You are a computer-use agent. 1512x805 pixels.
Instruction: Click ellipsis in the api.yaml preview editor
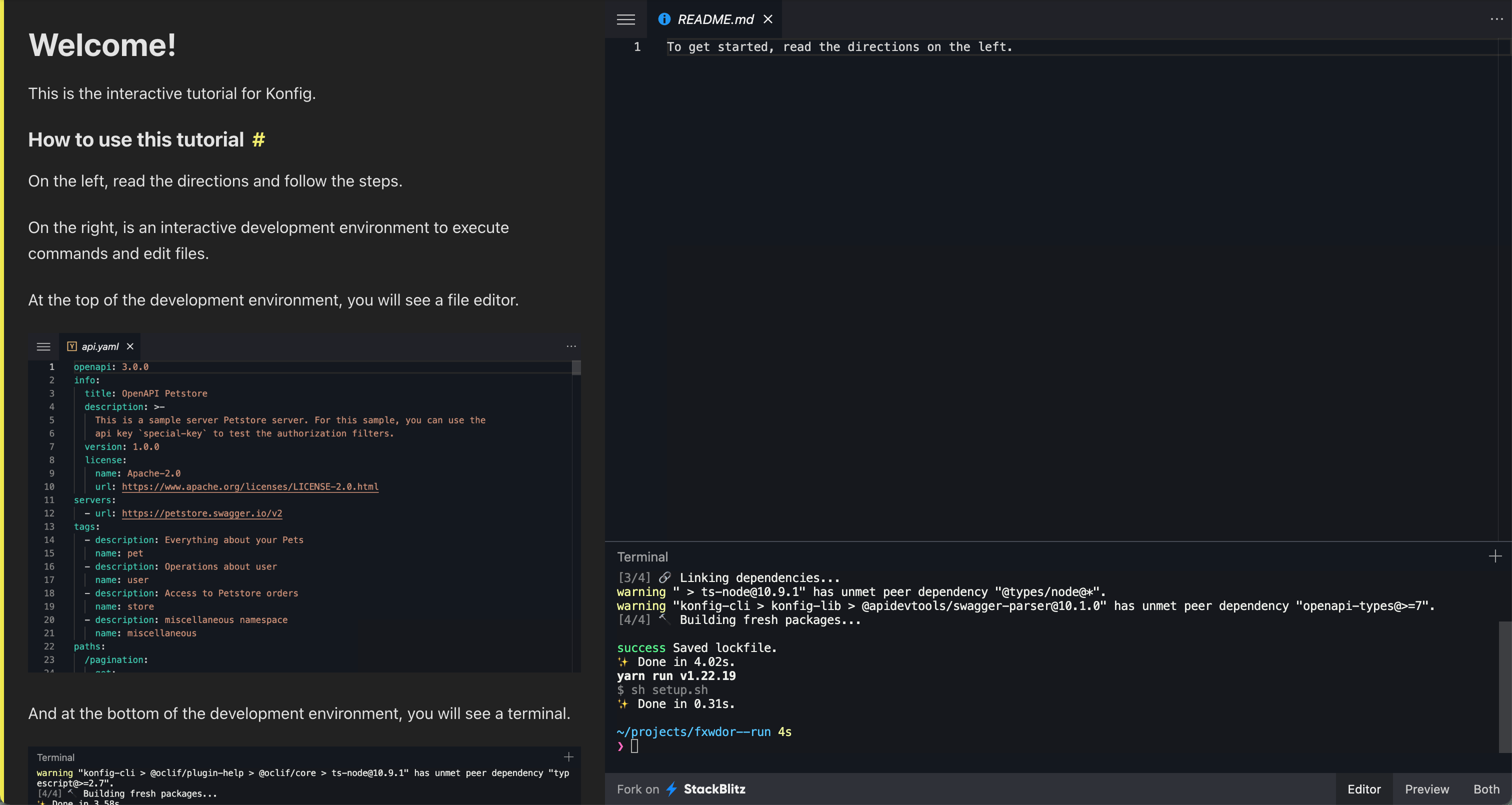[x=571, y=346]
